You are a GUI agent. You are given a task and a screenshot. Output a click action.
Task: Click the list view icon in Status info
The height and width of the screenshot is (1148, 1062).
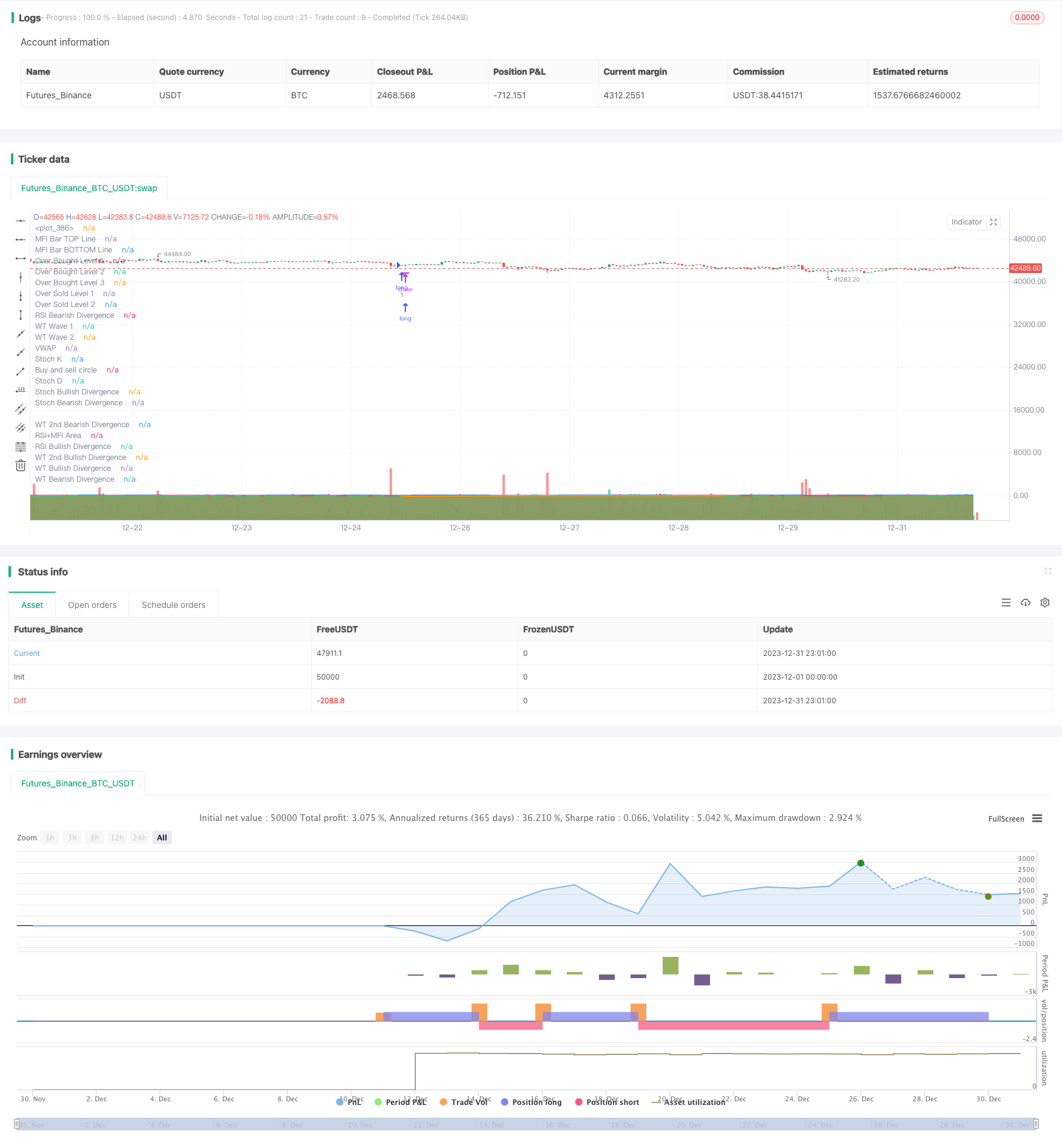1006,603
